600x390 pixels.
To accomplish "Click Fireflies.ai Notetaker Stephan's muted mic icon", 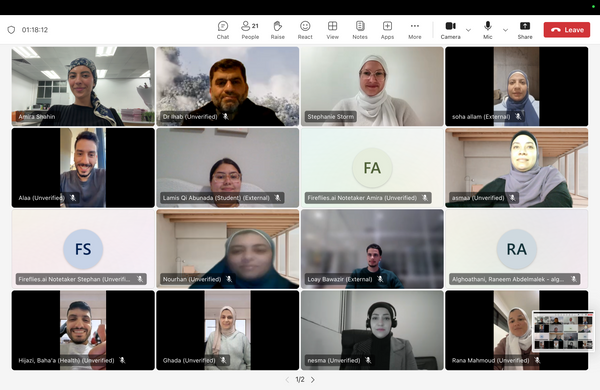I will coord(140,279).
